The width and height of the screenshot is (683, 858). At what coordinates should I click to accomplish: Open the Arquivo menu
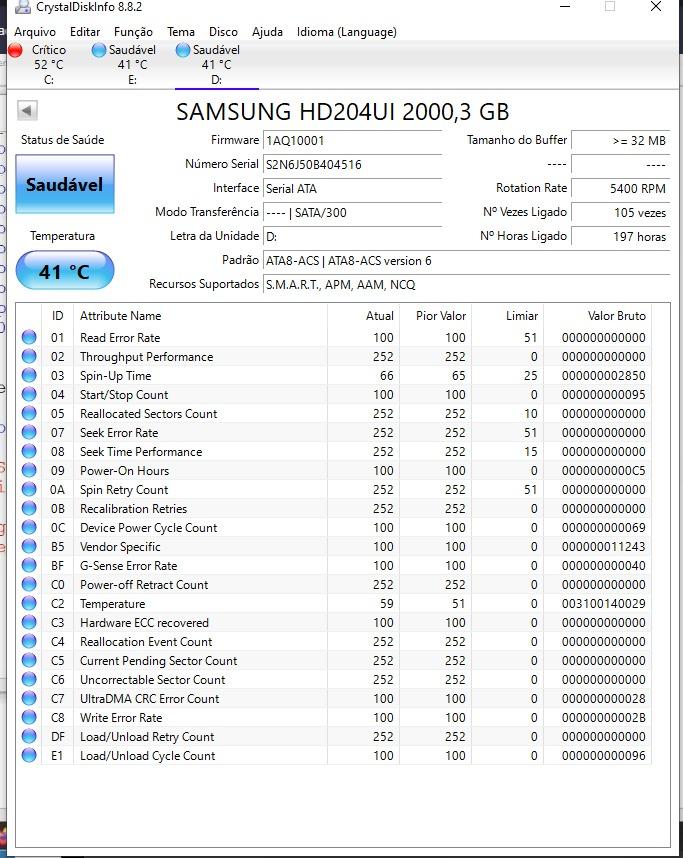pos(34,32)
